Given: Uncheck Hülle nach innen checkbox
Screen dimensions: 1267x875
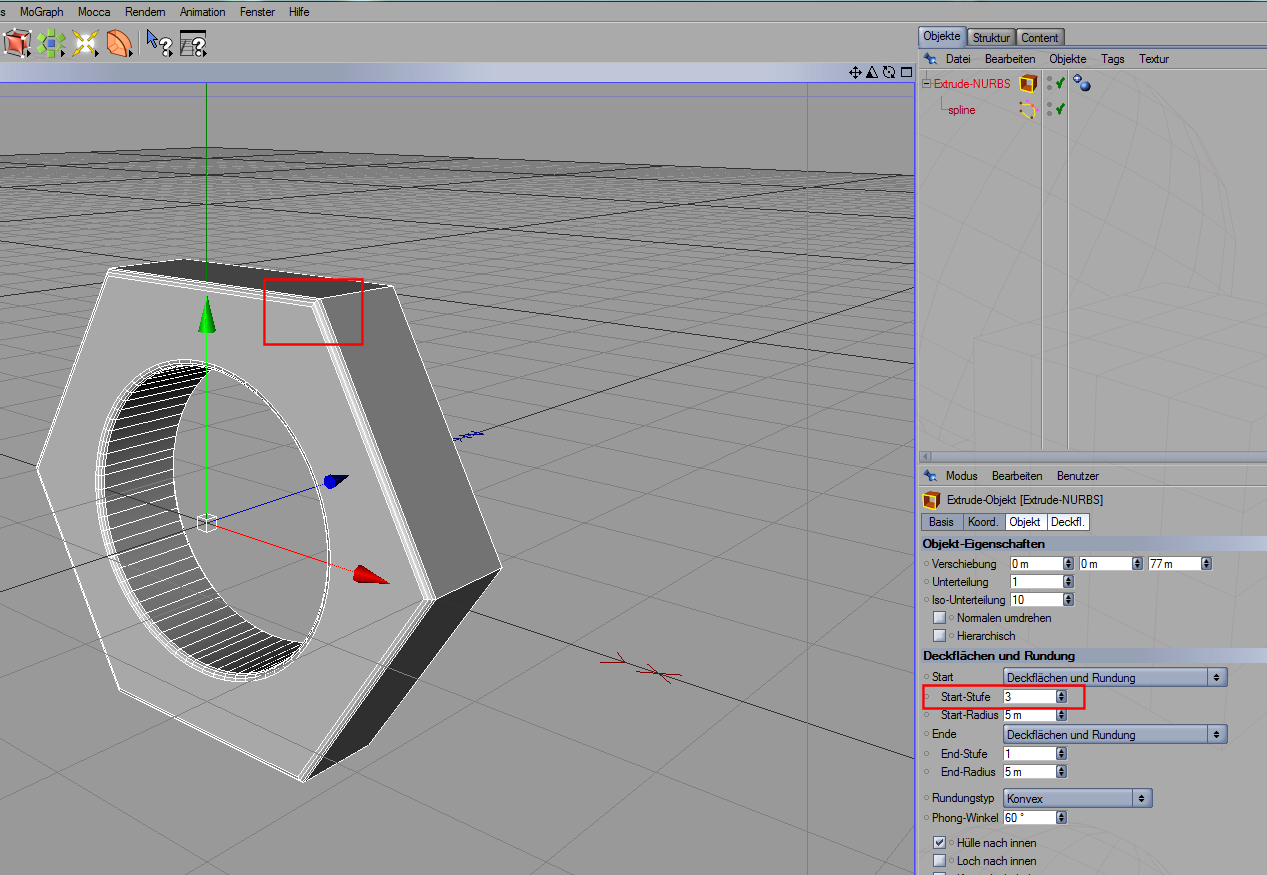Looking at the screenshot, I should pyautogui.click(x=939, y=843).
